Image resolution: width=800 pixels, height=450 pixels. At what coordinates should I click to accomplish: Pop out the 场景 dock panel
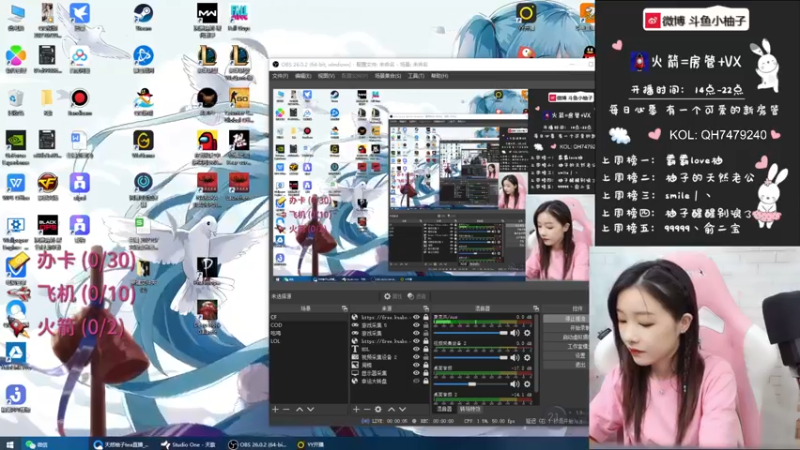point(344,309)
